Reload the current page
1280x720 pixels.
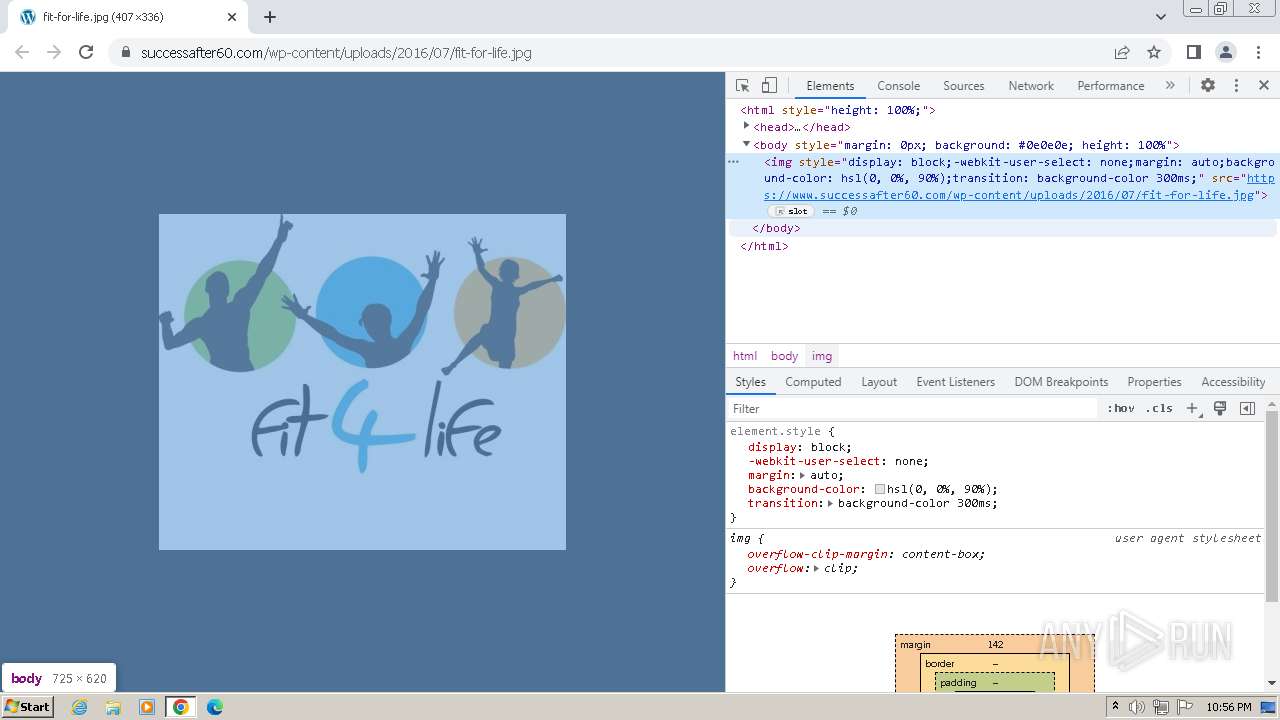(86, 52)
